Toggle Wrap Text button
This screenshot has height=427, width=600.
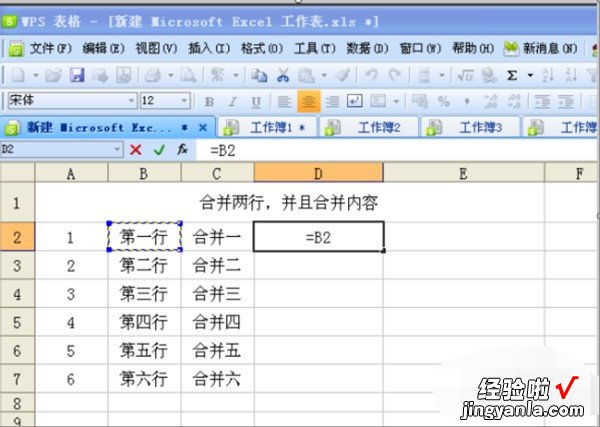pos(355,101)
